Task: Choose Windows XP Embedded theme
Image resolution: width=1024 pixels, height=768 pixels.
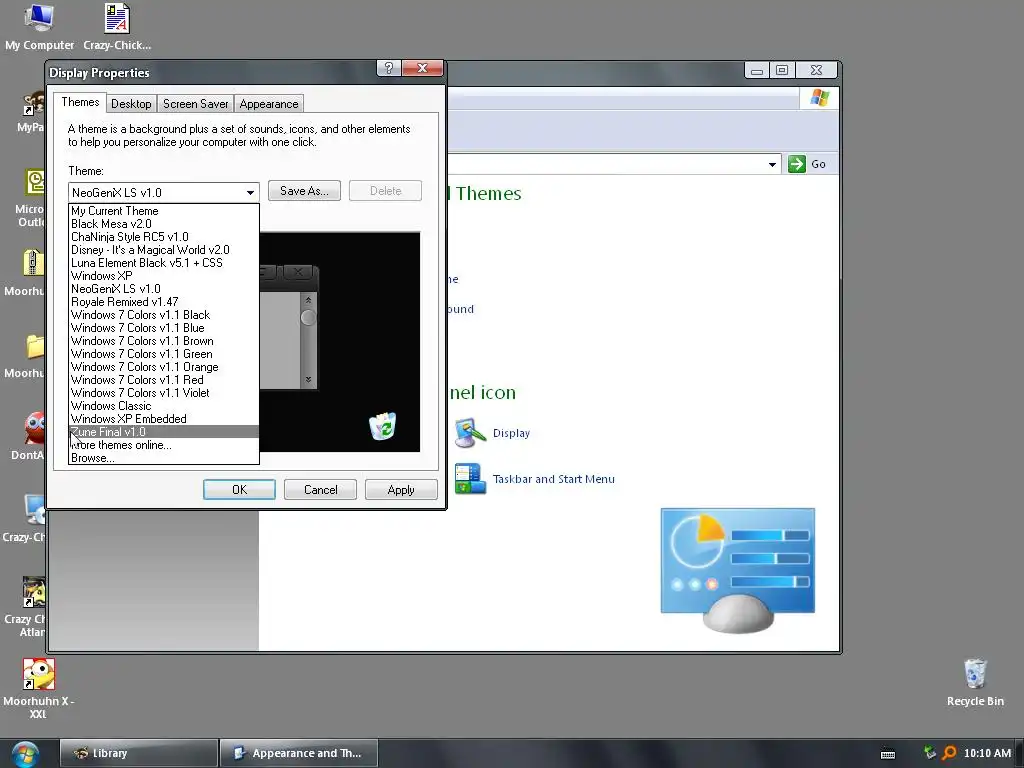Action: (x=164, y=419)
